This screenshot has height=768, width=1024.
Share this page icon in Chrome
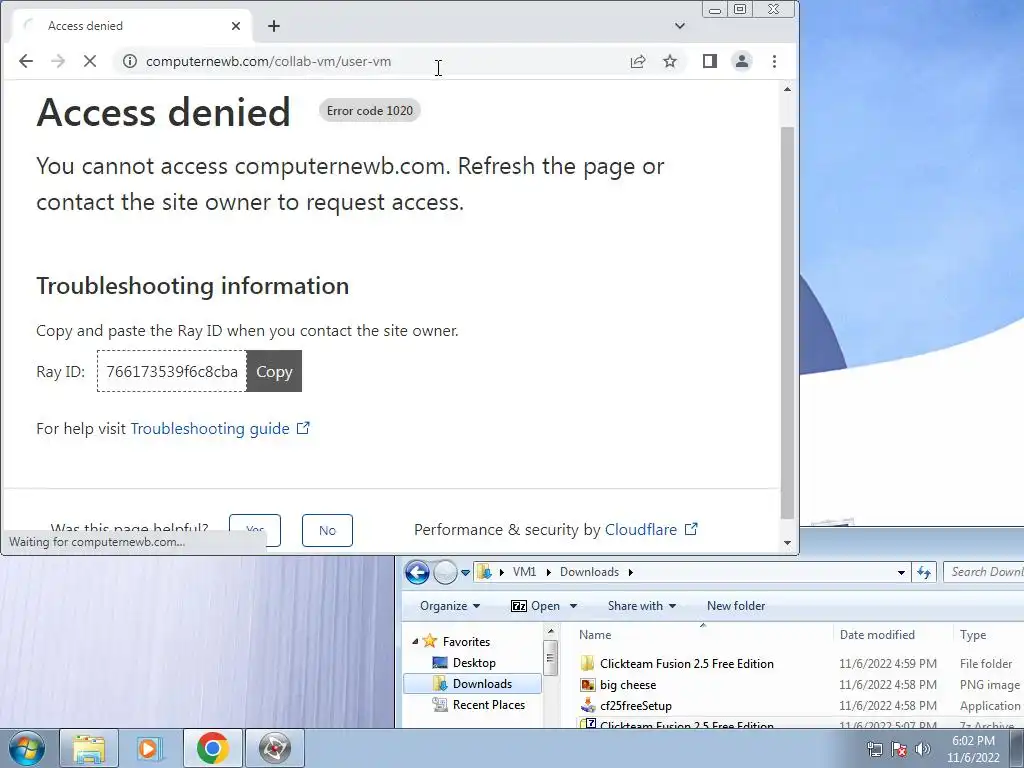pyautogui.click(x=637, y=61)
